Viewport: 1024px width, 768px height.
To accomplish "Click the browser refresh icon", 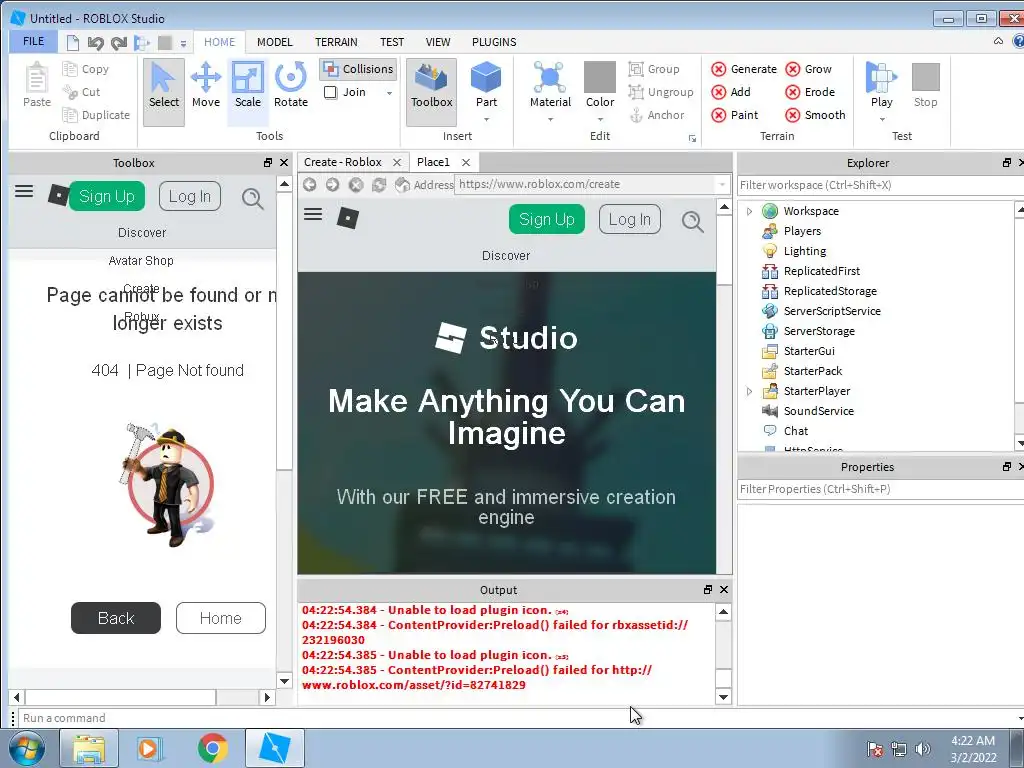I will click(379, 185).
